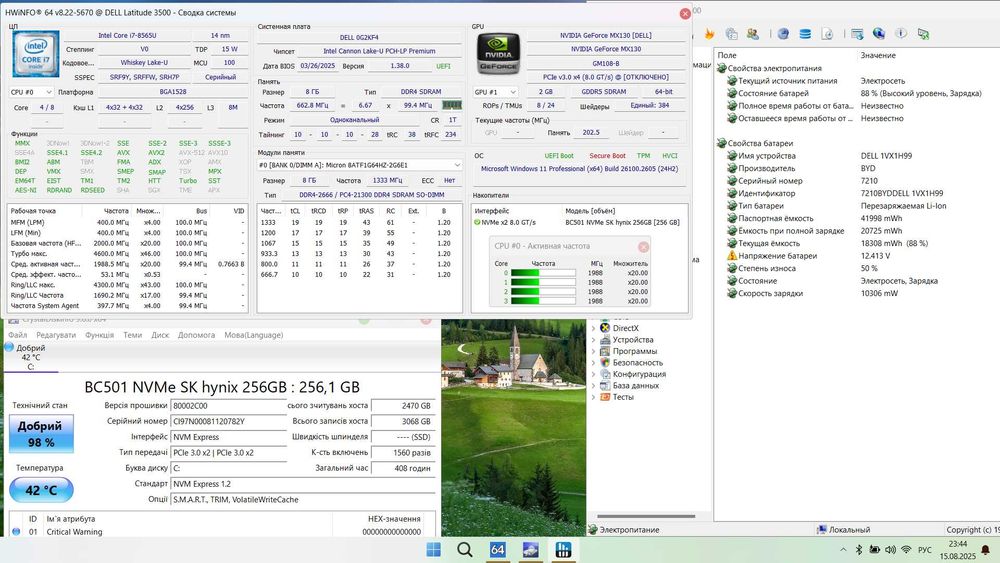Click the 42 °C temperature button
1000x563 pixels.
[x=41, y=490]
